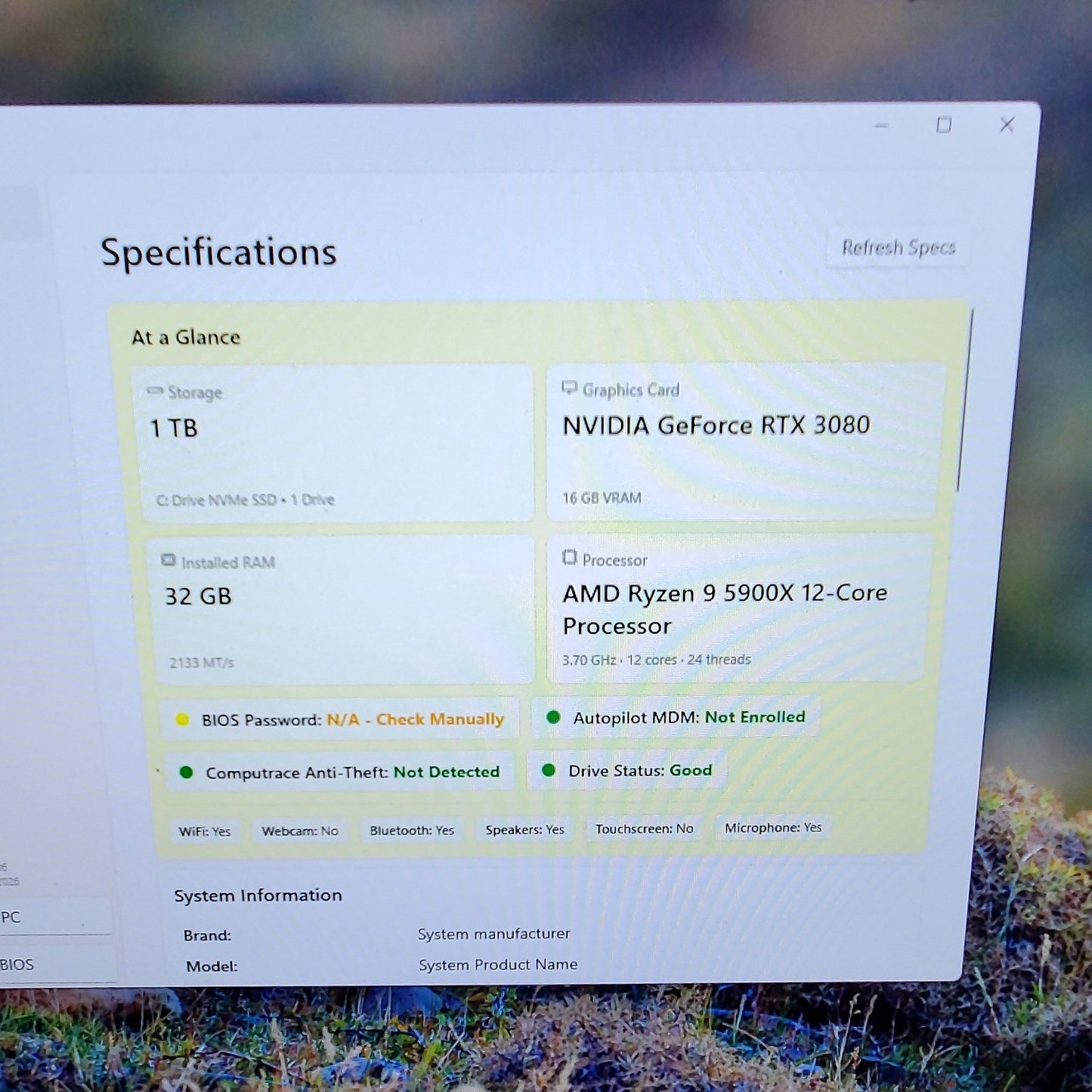Close the specifications window
The image size is (1092, 1092).
click(x=1007, y=124)
